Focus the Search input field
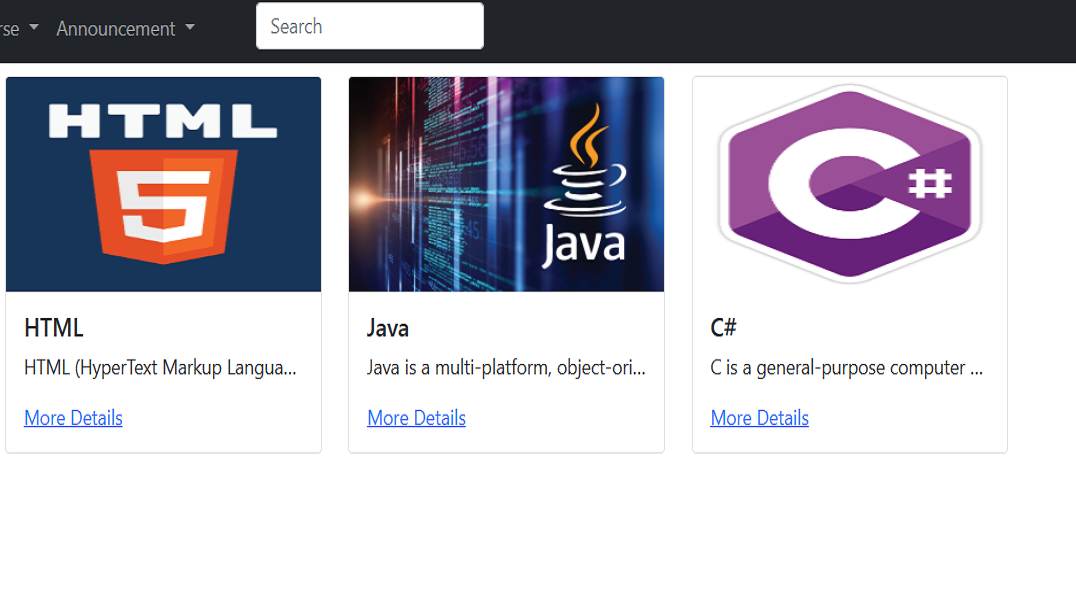This screenshot has width=1076, height=612. pyautogui.click(x=370, y=26)
